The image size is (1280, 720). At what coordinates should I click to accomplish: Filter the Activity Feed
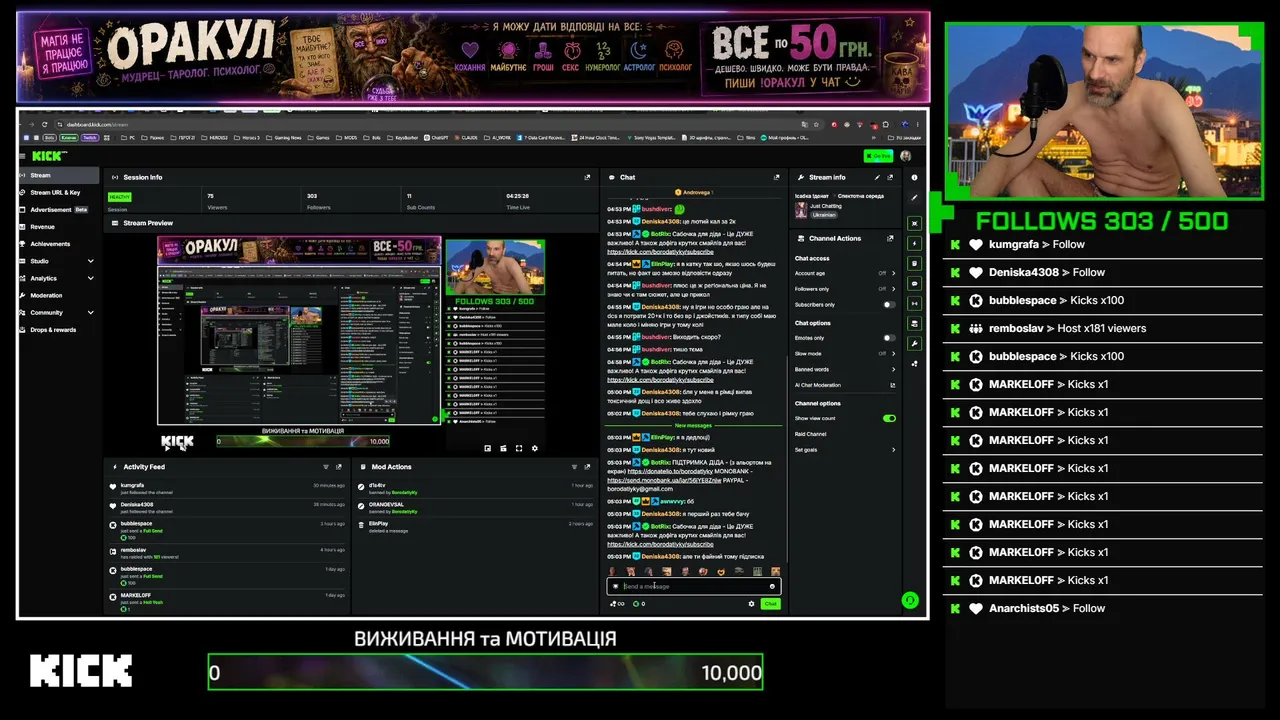click(x=325, y=467)
